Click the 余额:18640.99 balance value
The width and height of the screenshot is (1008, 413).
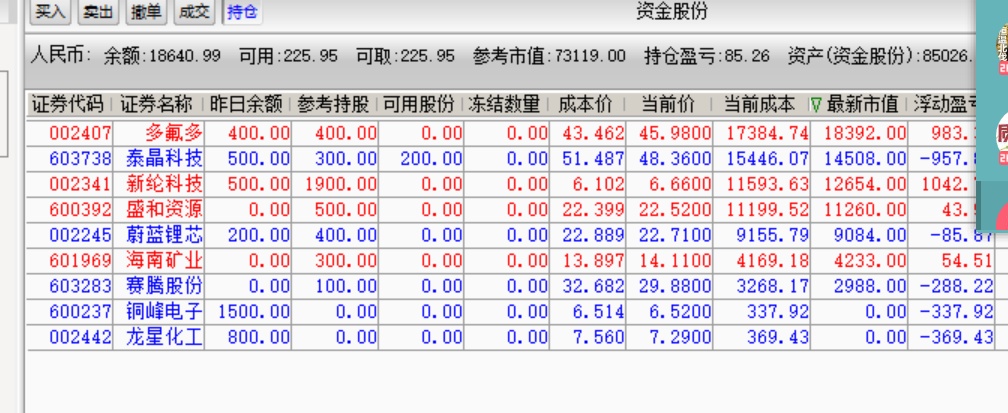162,56
